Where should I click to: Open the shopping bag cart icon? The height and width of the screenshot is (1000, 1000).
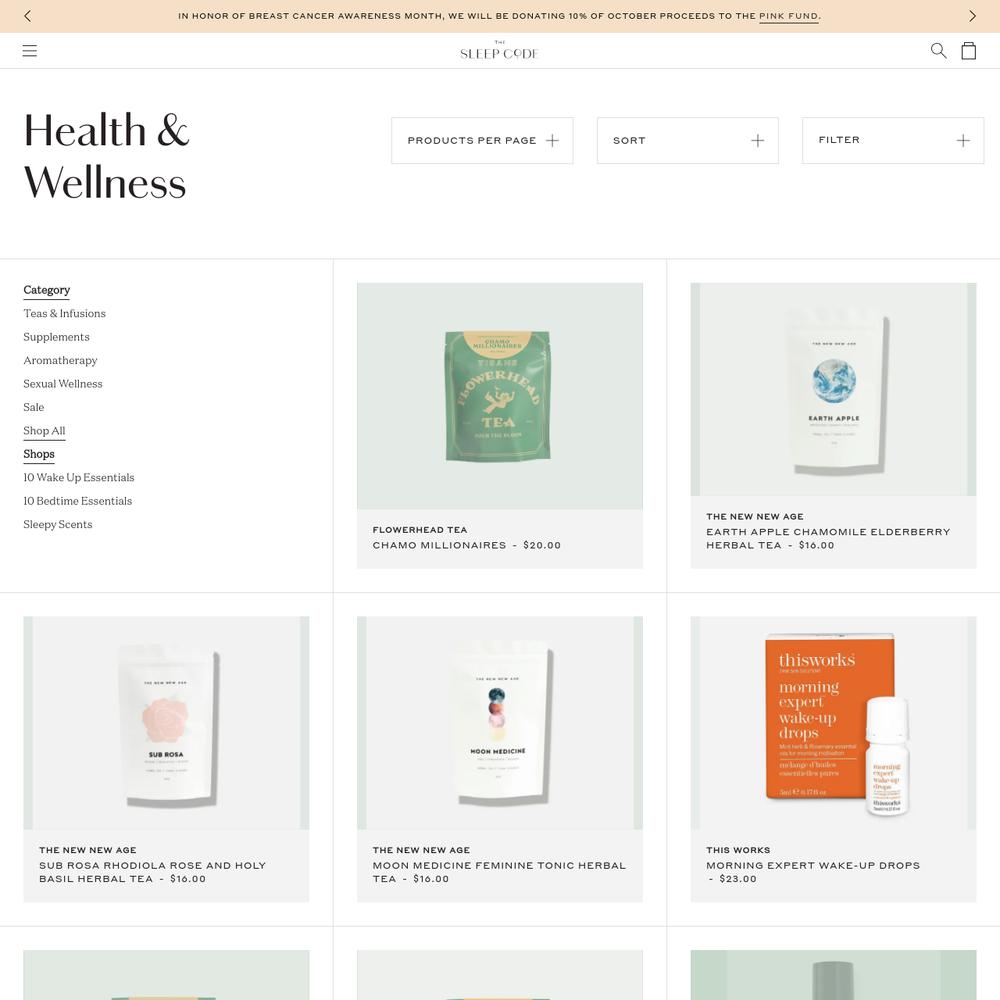point(968,50)
